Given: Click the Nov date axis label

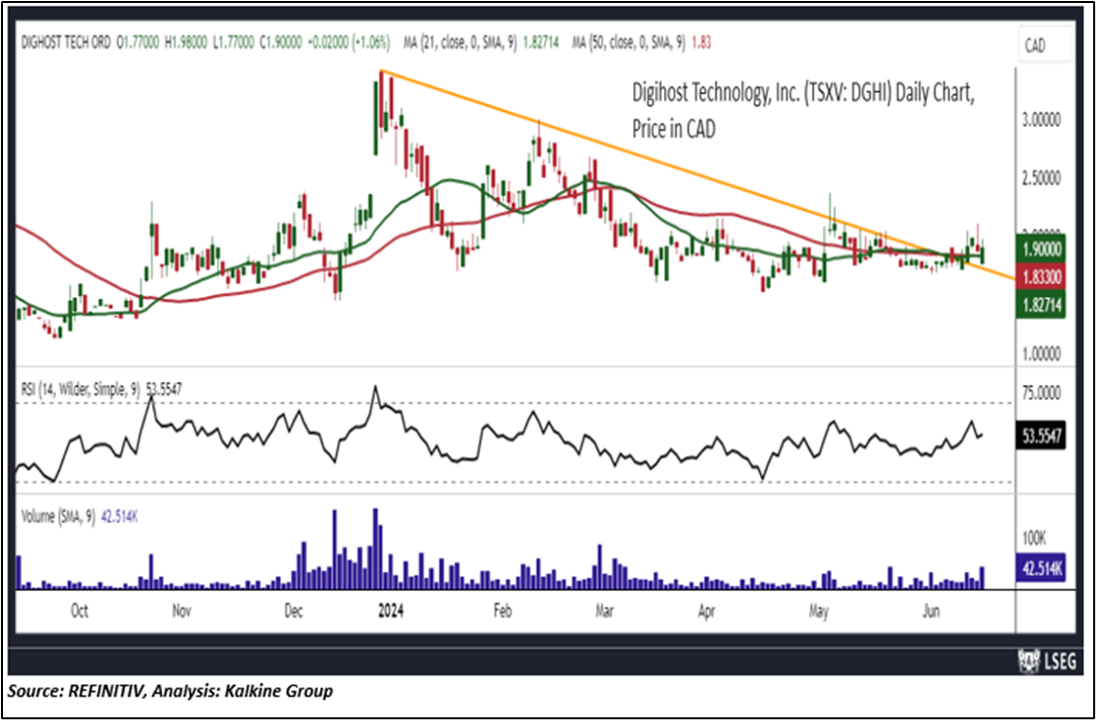Looking at the screenshot, I should click(181, 611).
